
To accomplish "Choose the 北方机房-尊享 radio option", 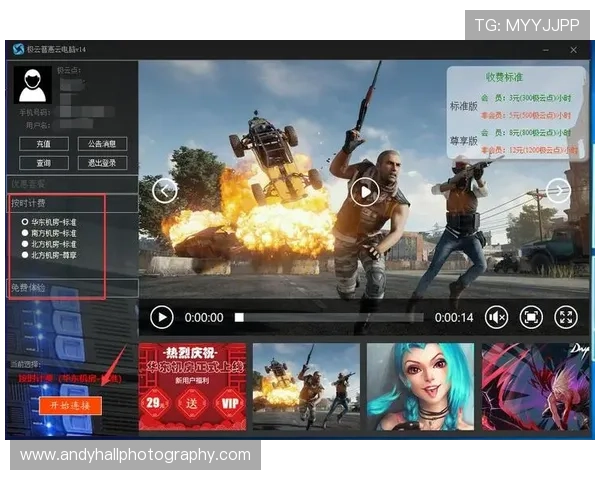I will tap(25, 255).
